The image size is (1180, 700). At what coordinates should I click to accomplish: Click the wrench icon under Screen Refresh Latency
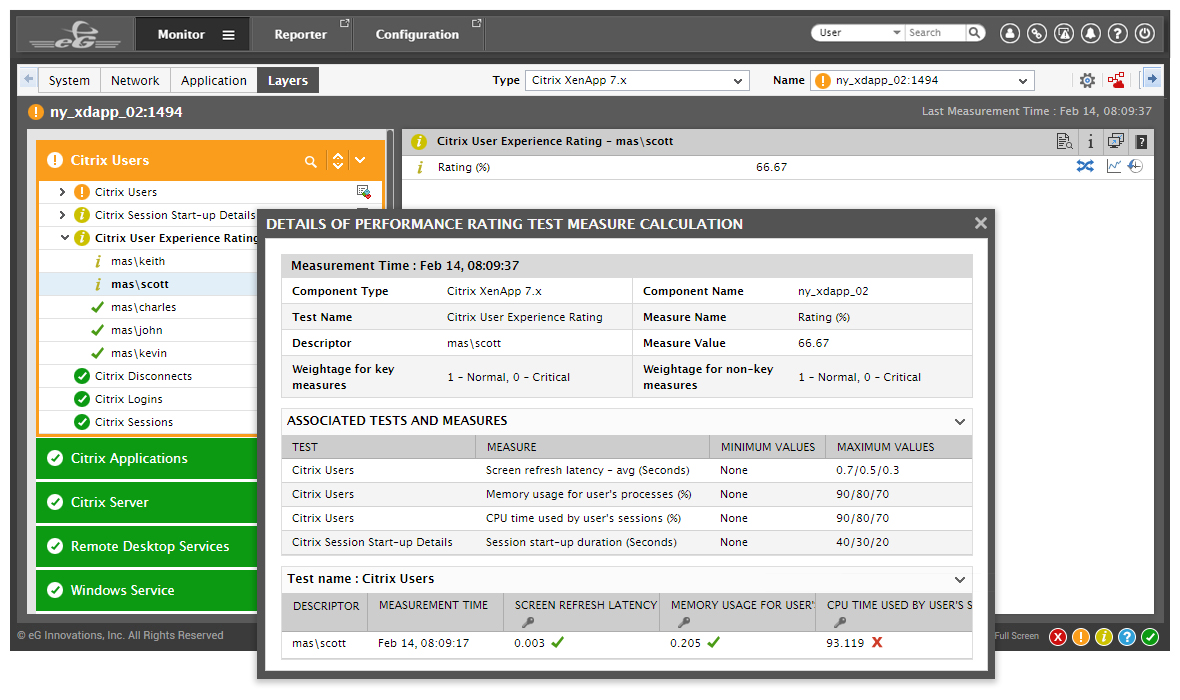tap(528, 622)
